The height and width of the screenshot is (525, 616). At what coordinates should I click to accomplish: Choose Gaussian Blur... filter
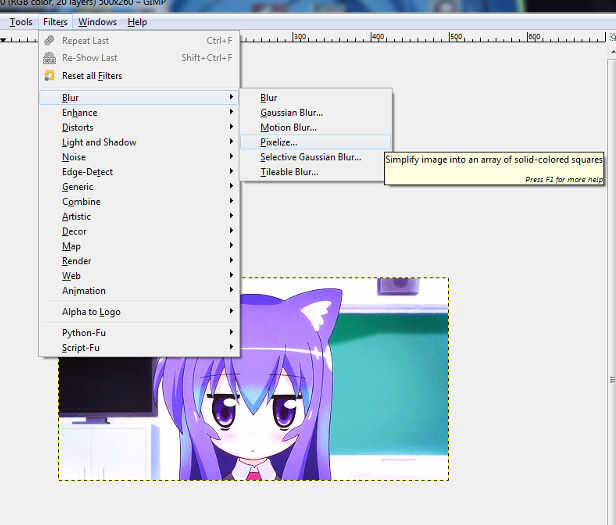(x=316, y=112)
